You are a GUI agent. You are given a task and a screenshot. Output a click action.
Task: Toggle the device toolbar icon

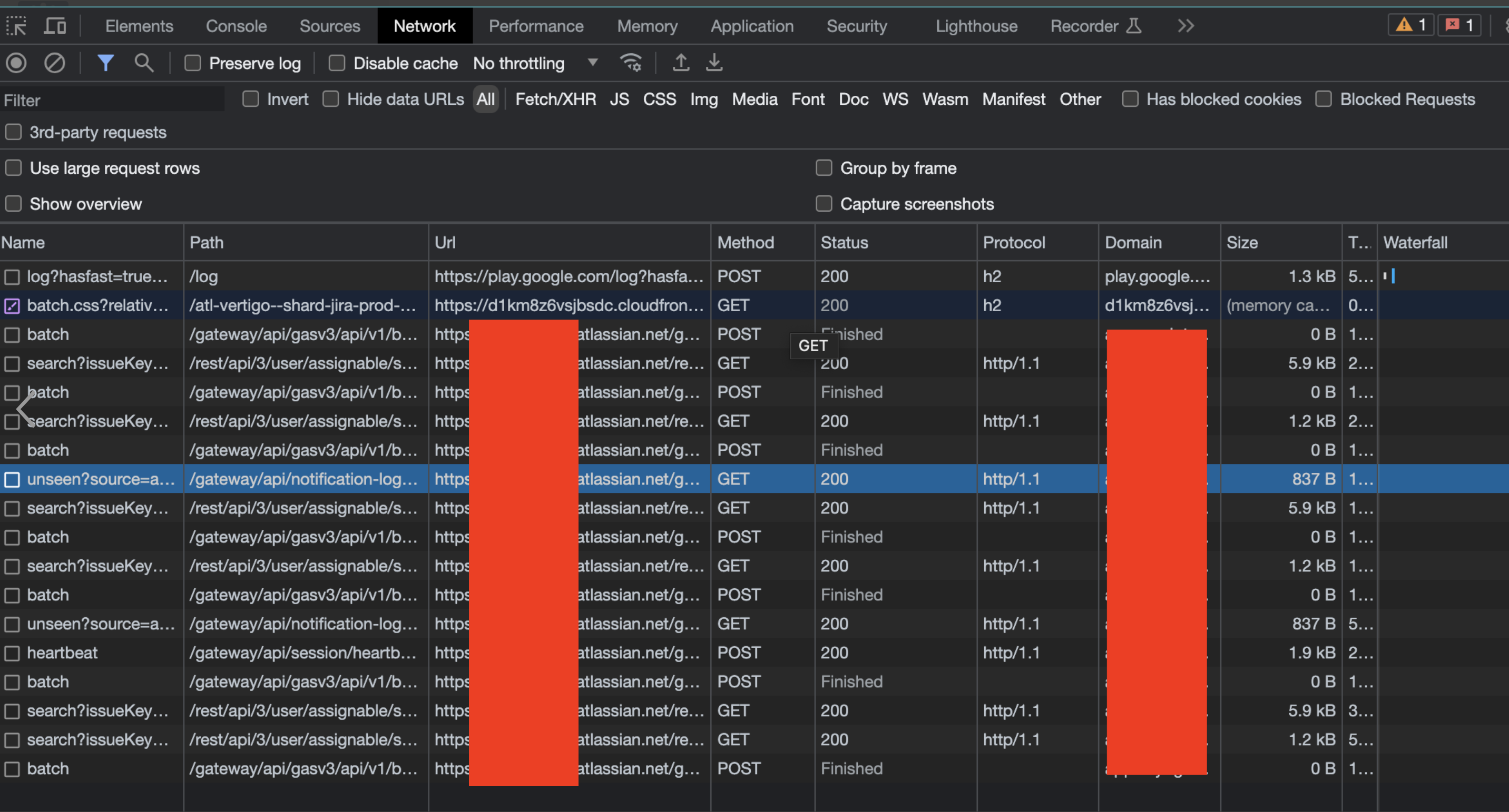pos(55,26)
